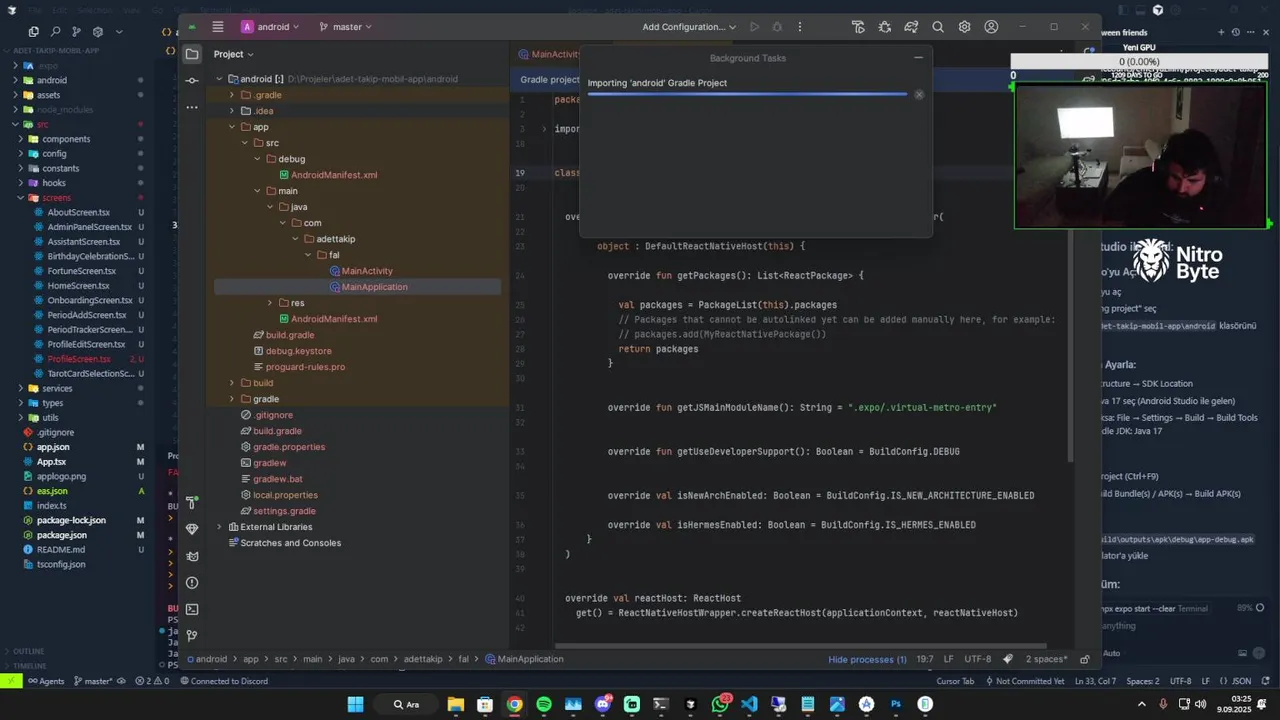Expand the .idea folder

tap(232, 111)
